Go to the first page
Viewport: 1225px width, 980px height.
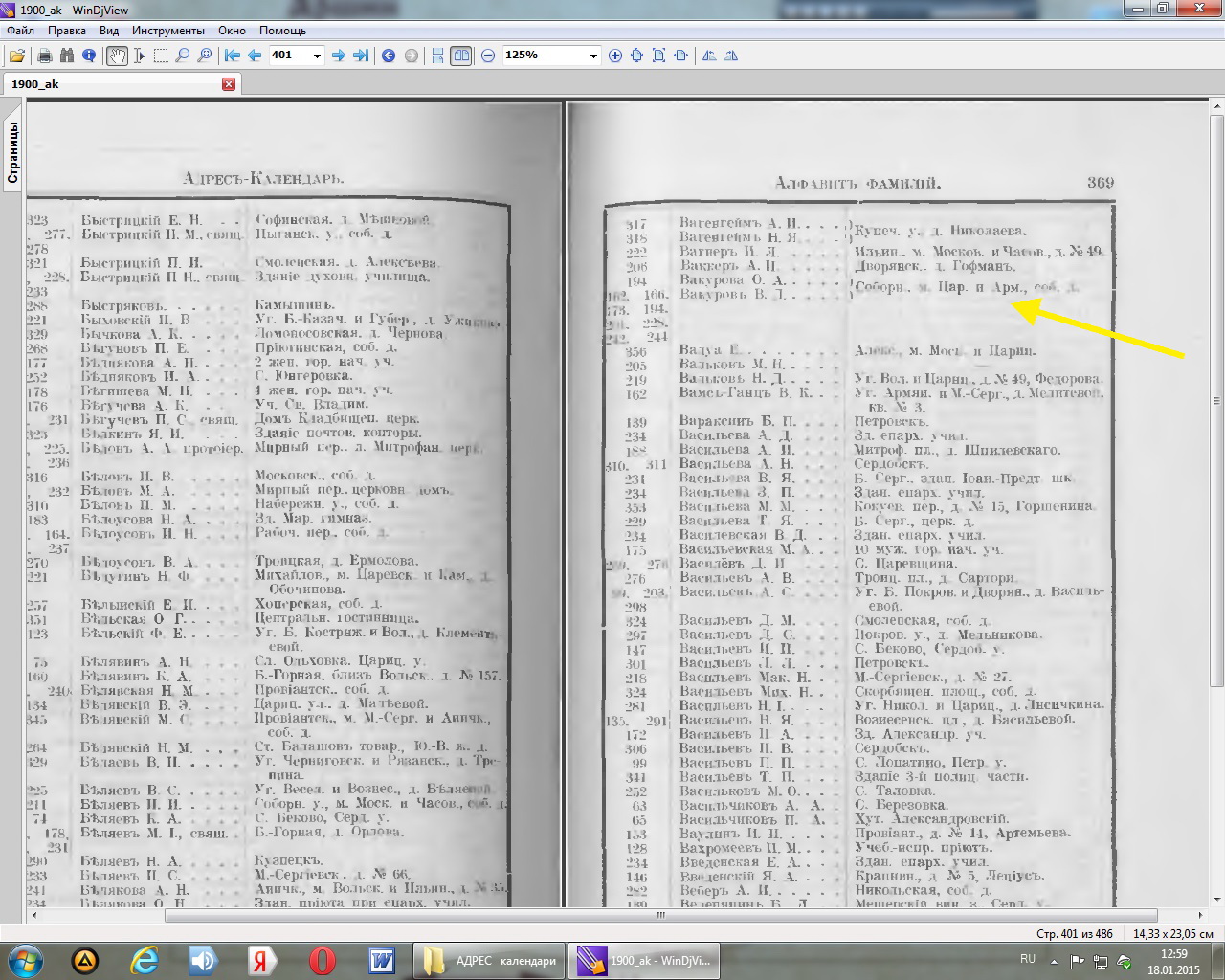(233, 56)
